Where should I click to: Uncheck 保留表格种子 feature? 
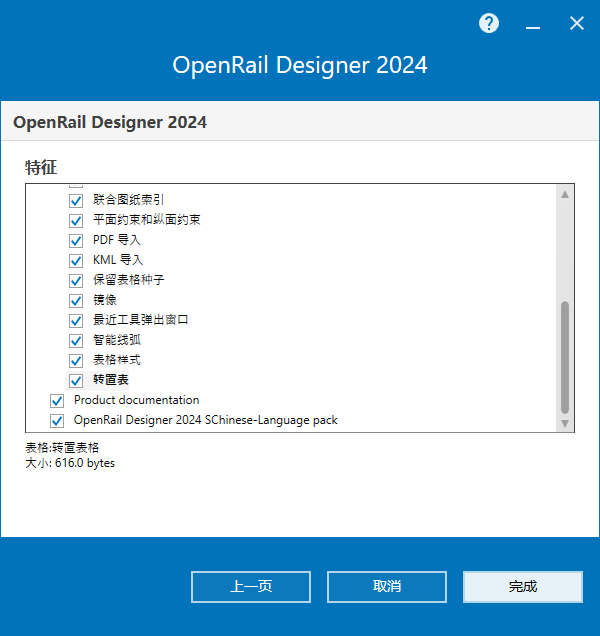point(76,281)
